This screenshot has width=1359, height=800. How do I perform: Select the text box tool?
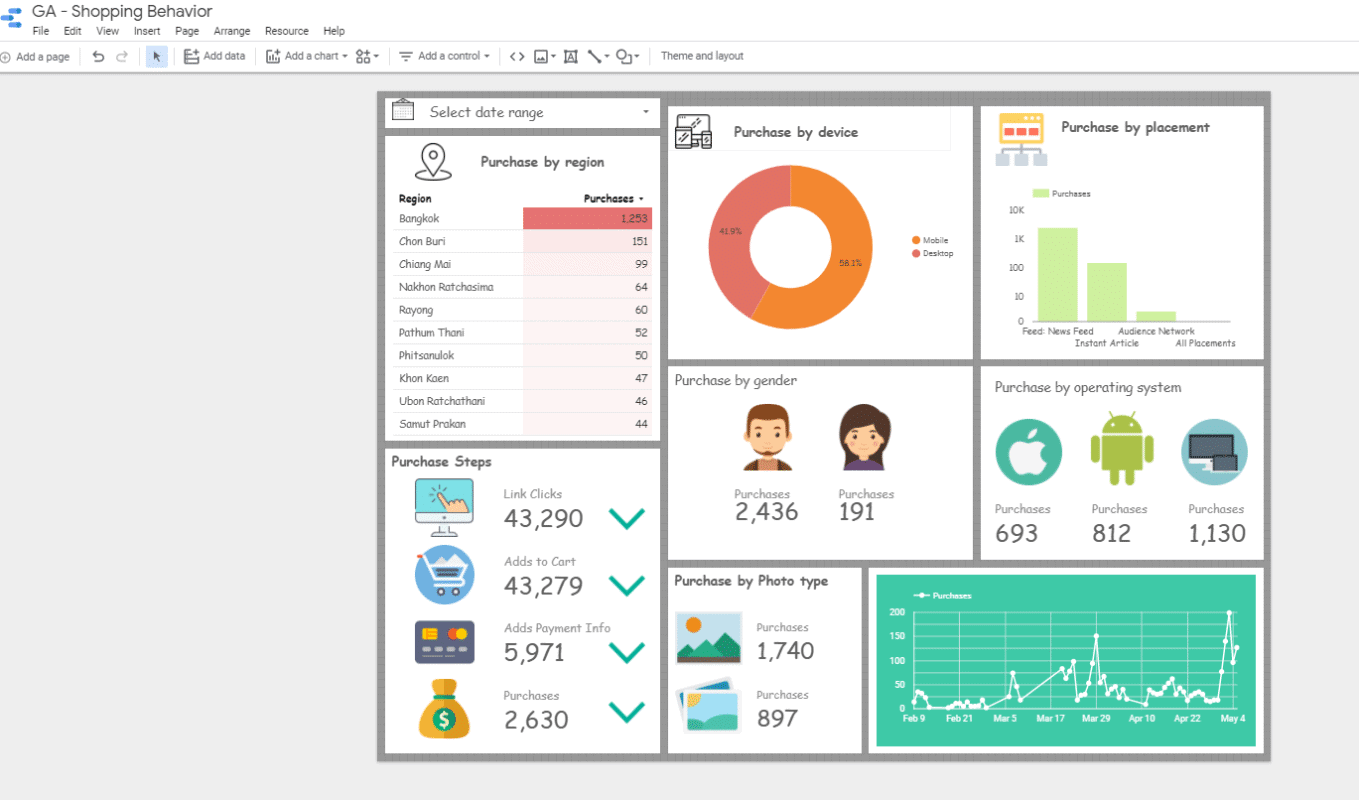point(570,56)
